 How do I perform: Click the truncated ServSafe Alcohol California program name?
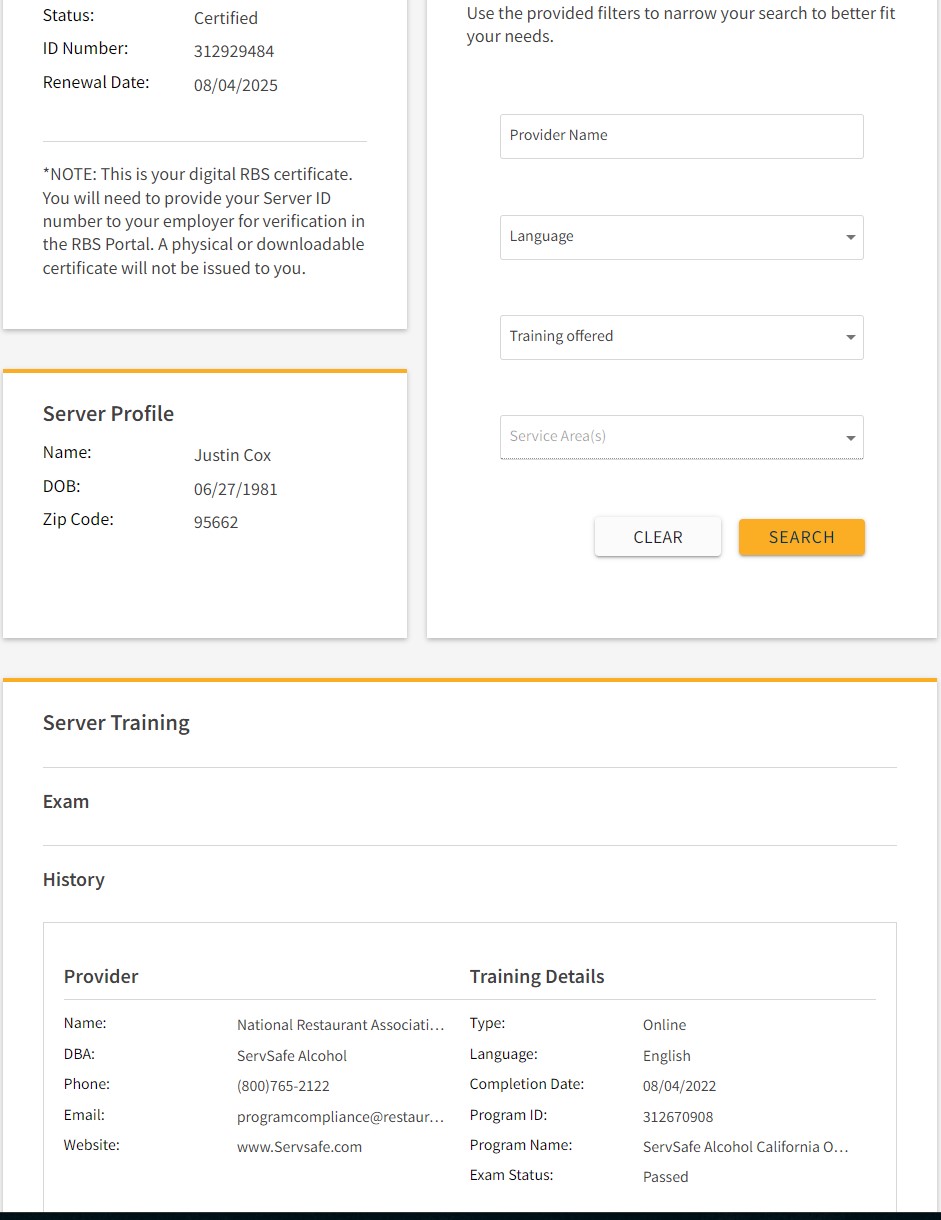745,1147
